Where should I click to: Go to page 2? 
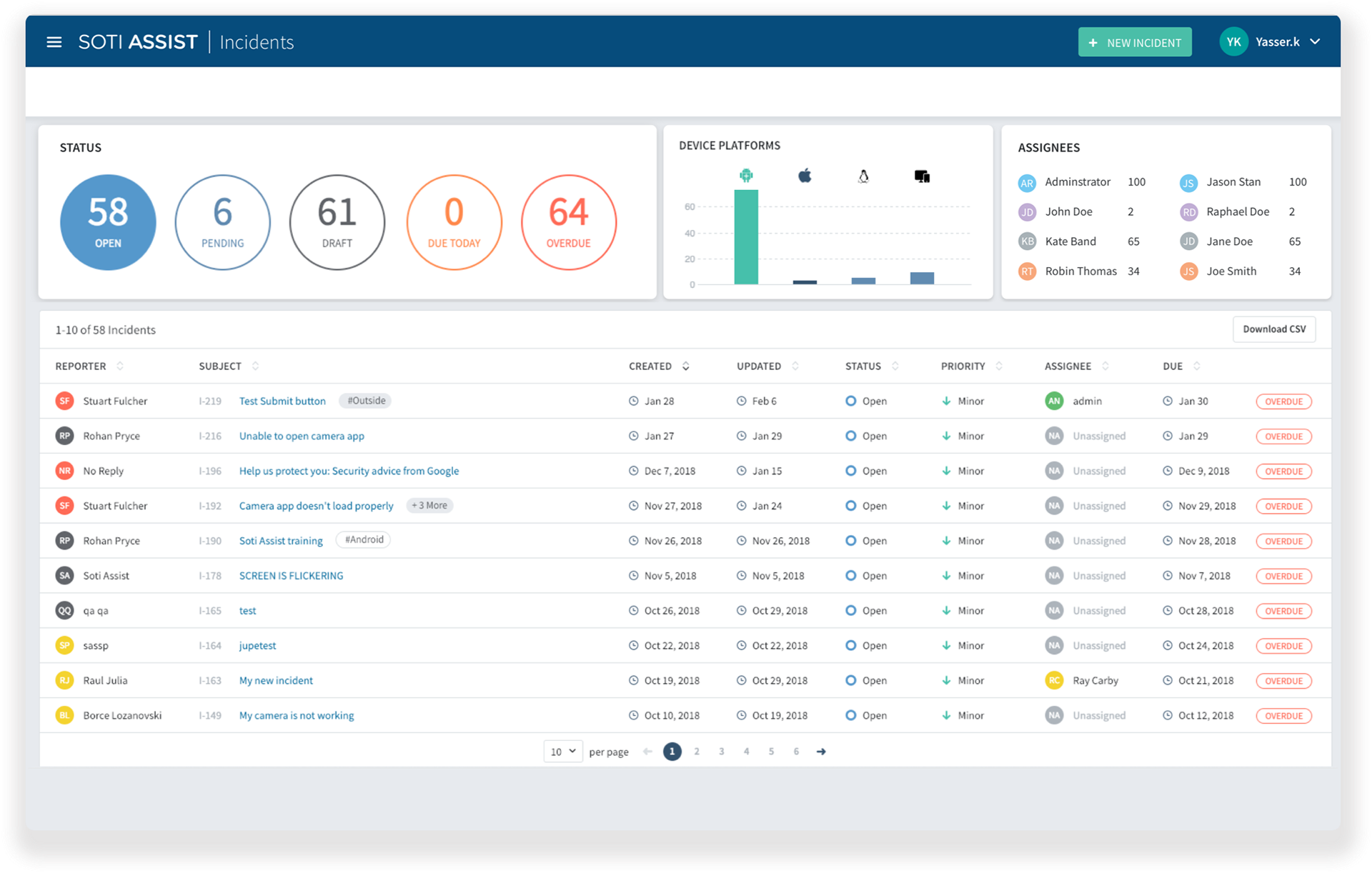[697, 752]
